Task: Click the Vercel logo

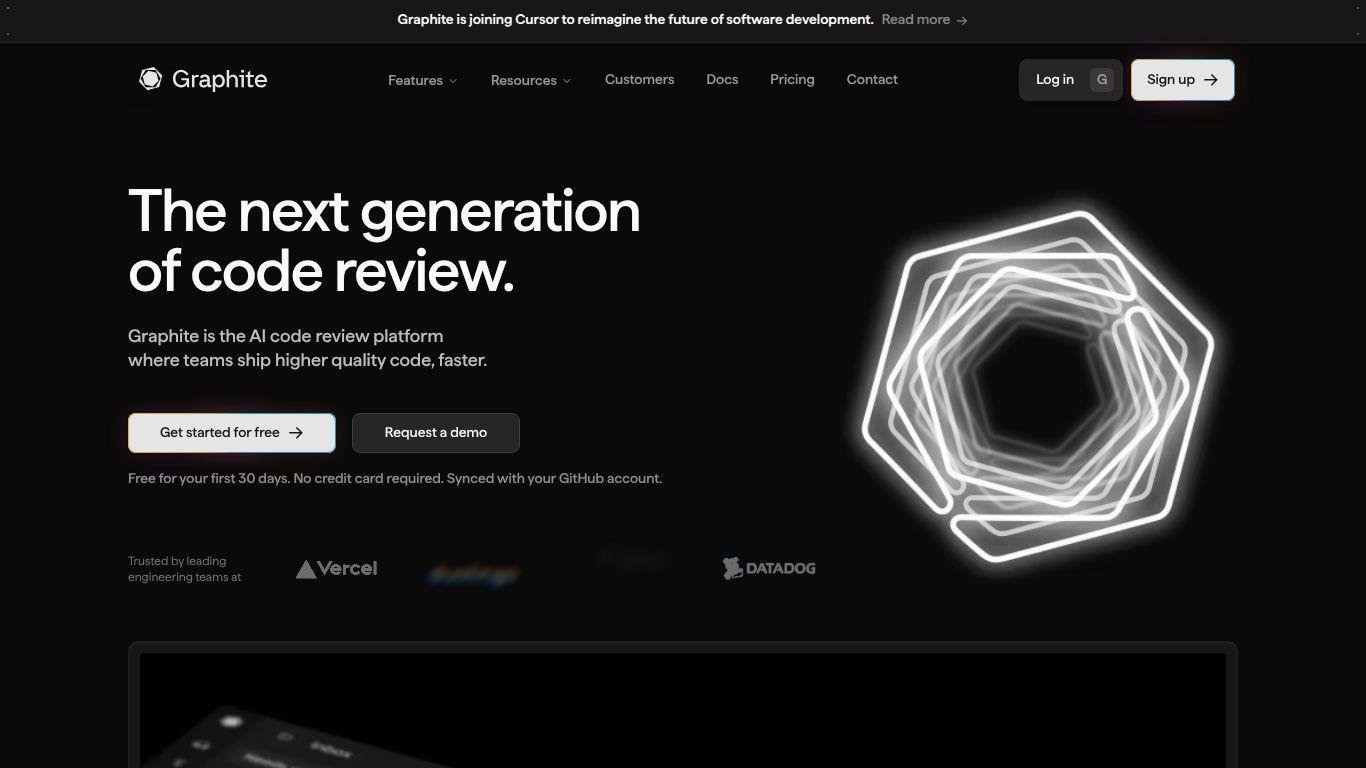Action: coord(336,569)
